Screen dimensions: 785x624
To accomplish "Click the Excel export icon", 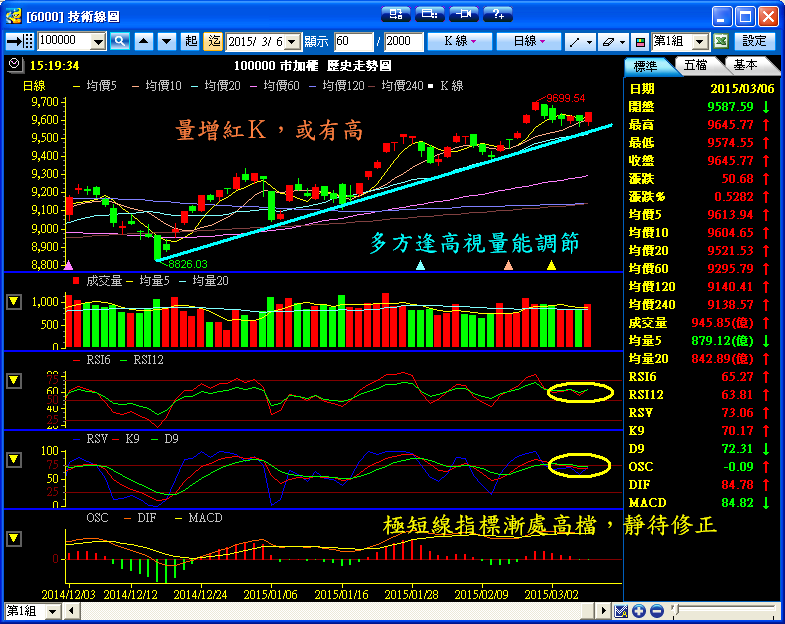I will (x=720, y=41).
